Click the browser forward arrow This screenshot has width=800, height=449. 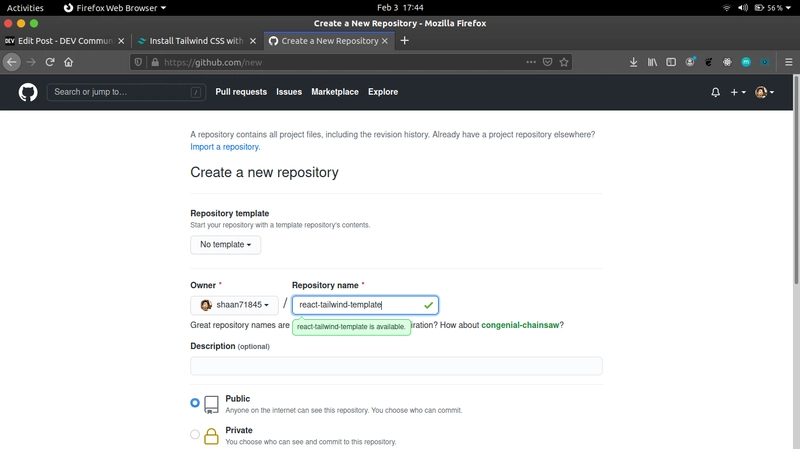click(31, 62)
